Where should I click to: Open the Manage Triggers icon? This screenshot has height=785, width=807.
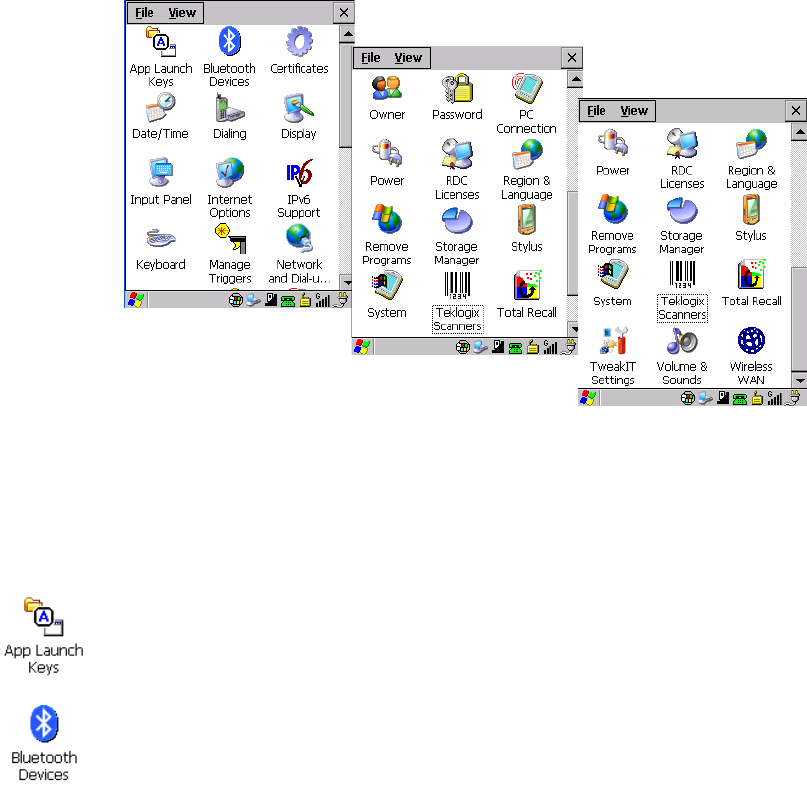[x=230, y=254]
